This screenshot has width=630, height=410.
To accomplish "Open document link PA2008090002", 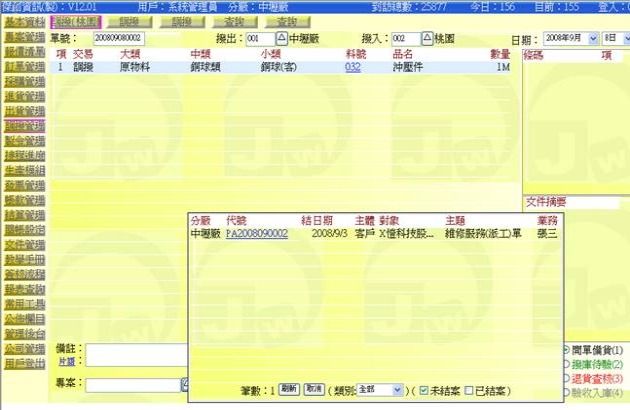I will pyautogui.click(x=257, y=233).
